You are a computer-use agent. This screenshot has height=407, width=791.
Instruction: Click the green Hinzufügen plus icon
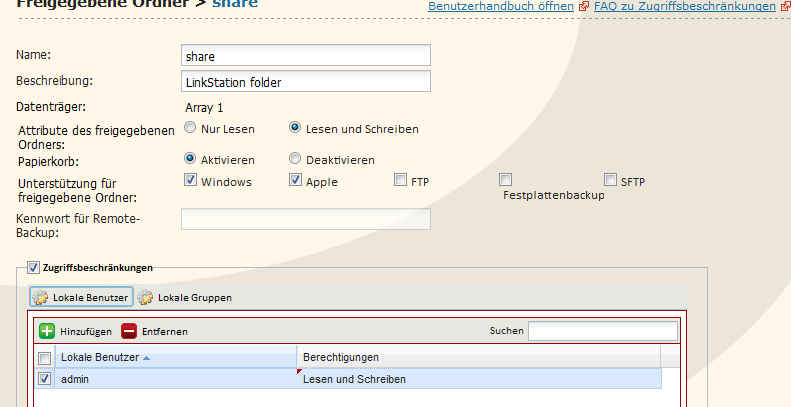tap(47, 331)
